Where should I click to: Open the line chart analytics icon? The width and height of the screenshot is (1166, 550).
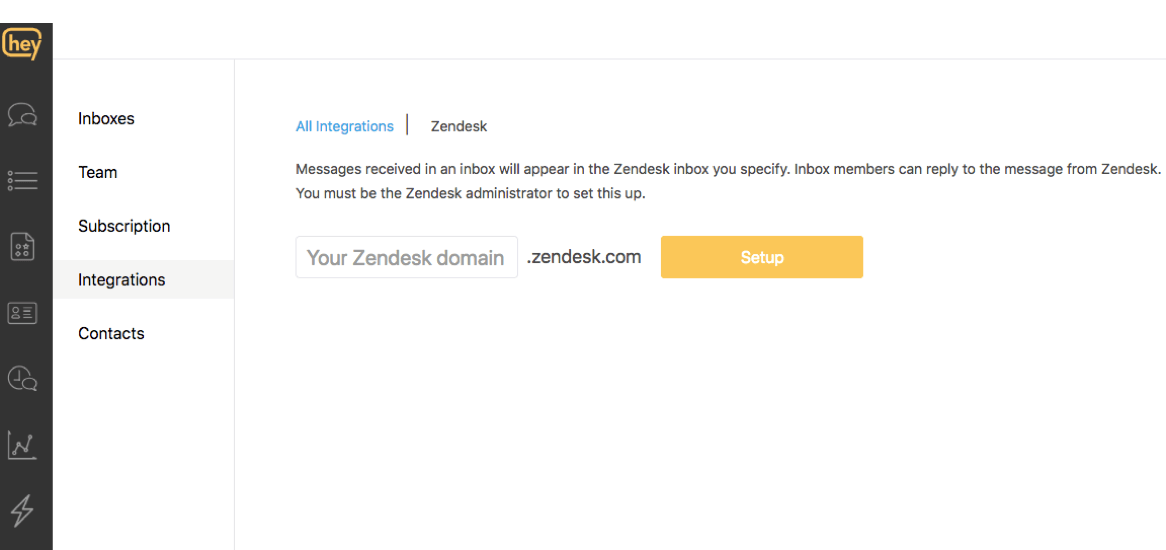point(22,445)
